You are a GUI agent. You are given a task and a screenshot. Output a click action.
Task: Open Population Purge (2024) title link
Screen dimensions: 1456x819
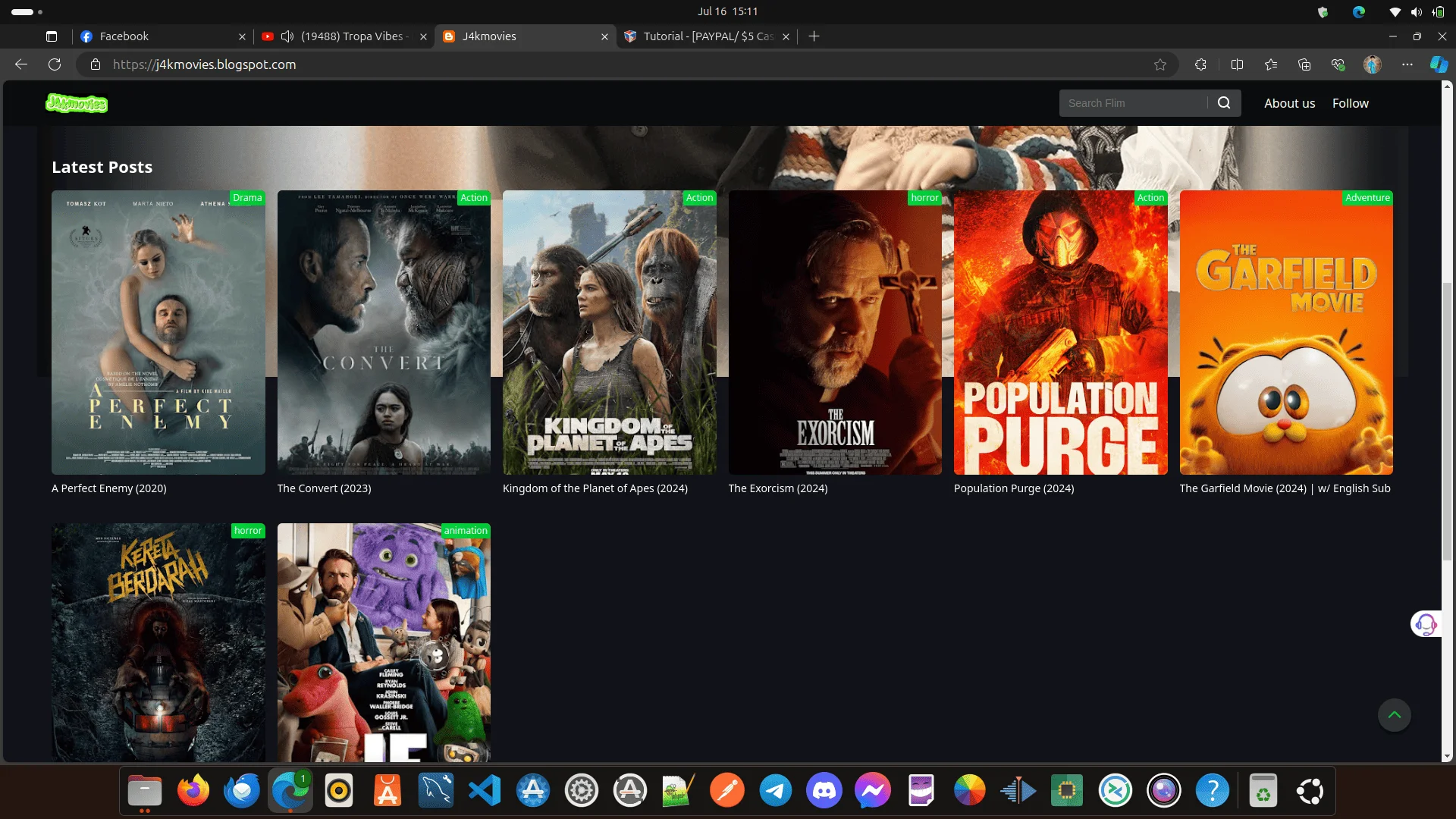pyautogui.click(x=1014, y=488)
